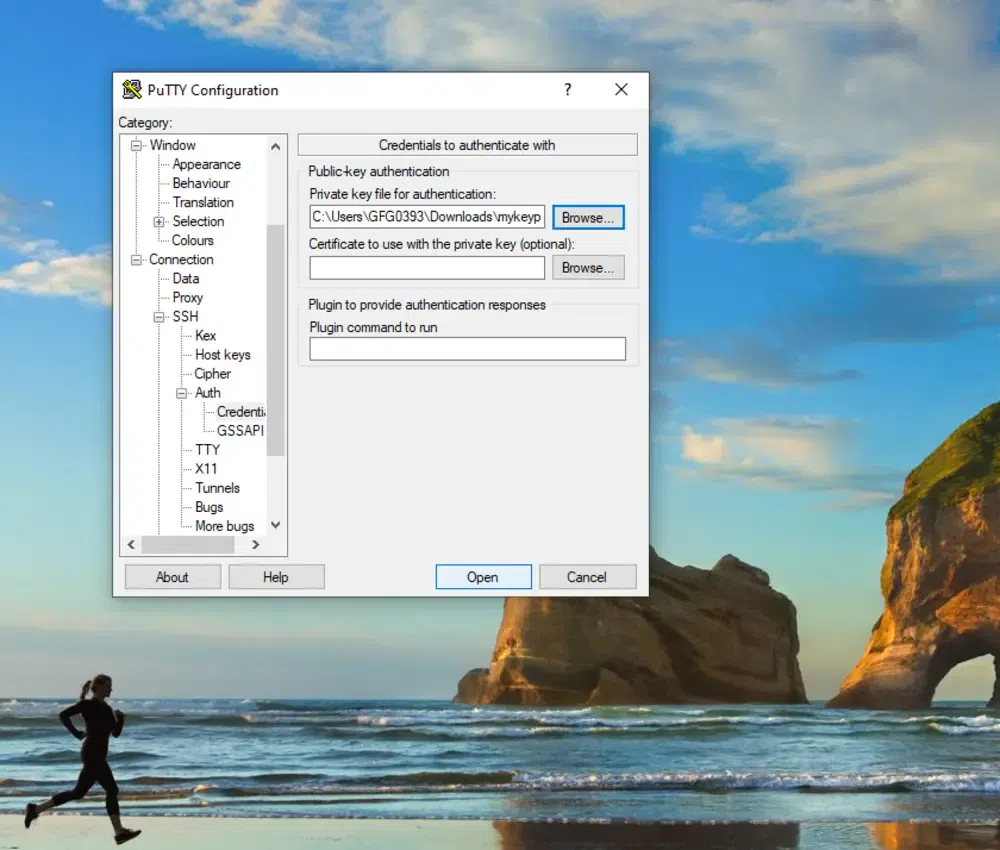Expand the Selection tree node
Image resolution: width=1000 pixels, height=850 pixels.
[x=159, y=222]
